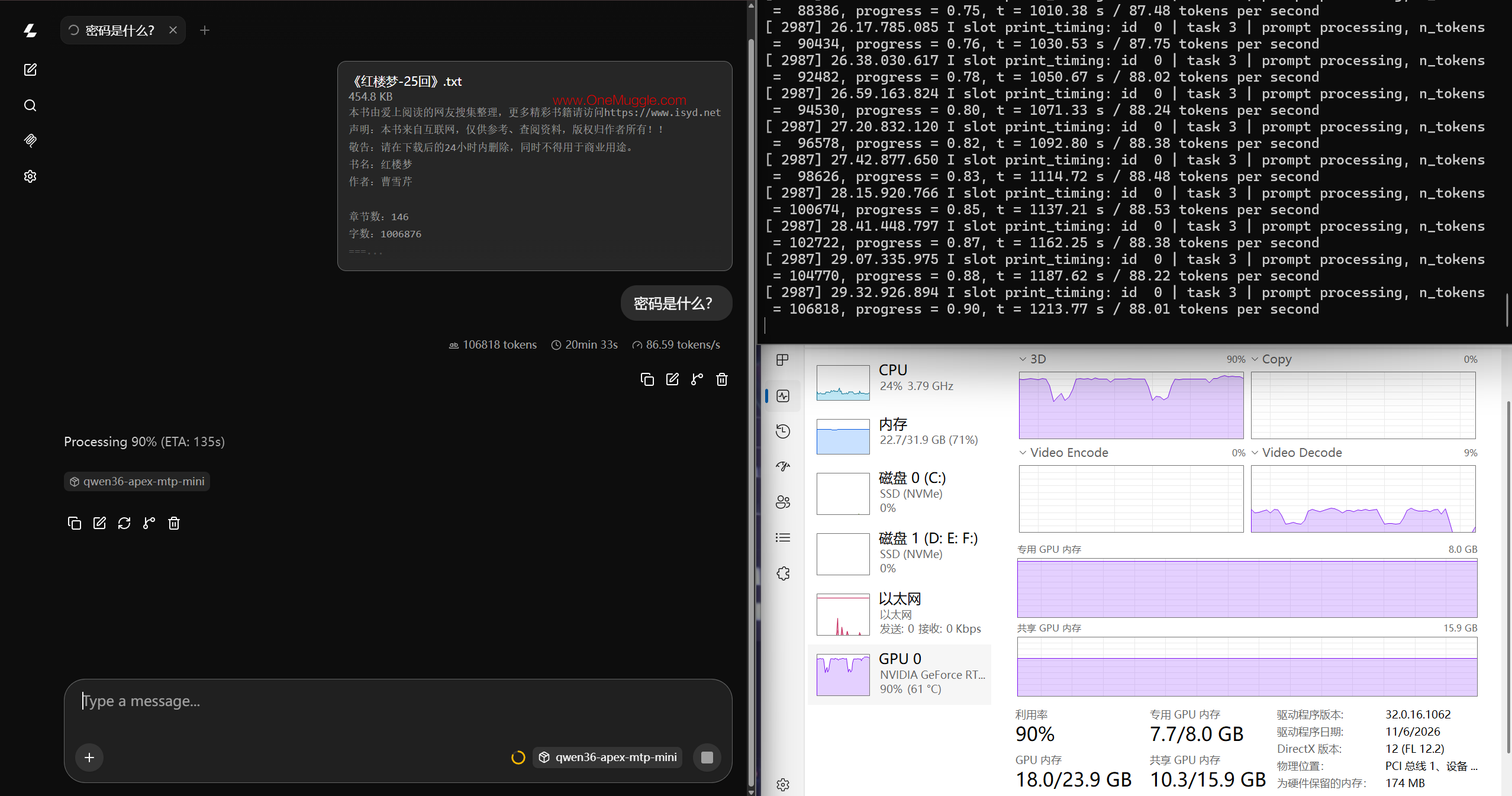Select GPU 0 in performance list
Image resolution: width=1512 pixels, height=796 pixels.
900,675
